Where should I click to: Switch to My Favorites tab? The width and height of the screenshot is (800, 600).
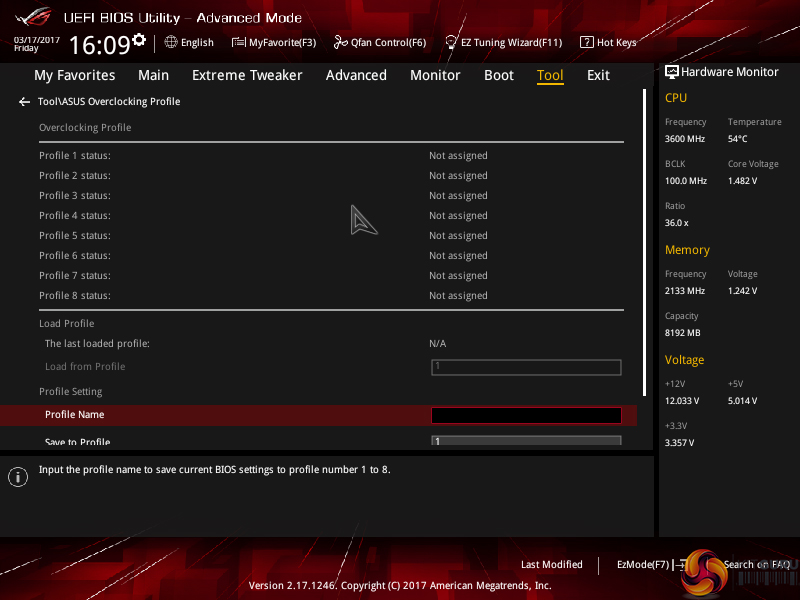74,76
